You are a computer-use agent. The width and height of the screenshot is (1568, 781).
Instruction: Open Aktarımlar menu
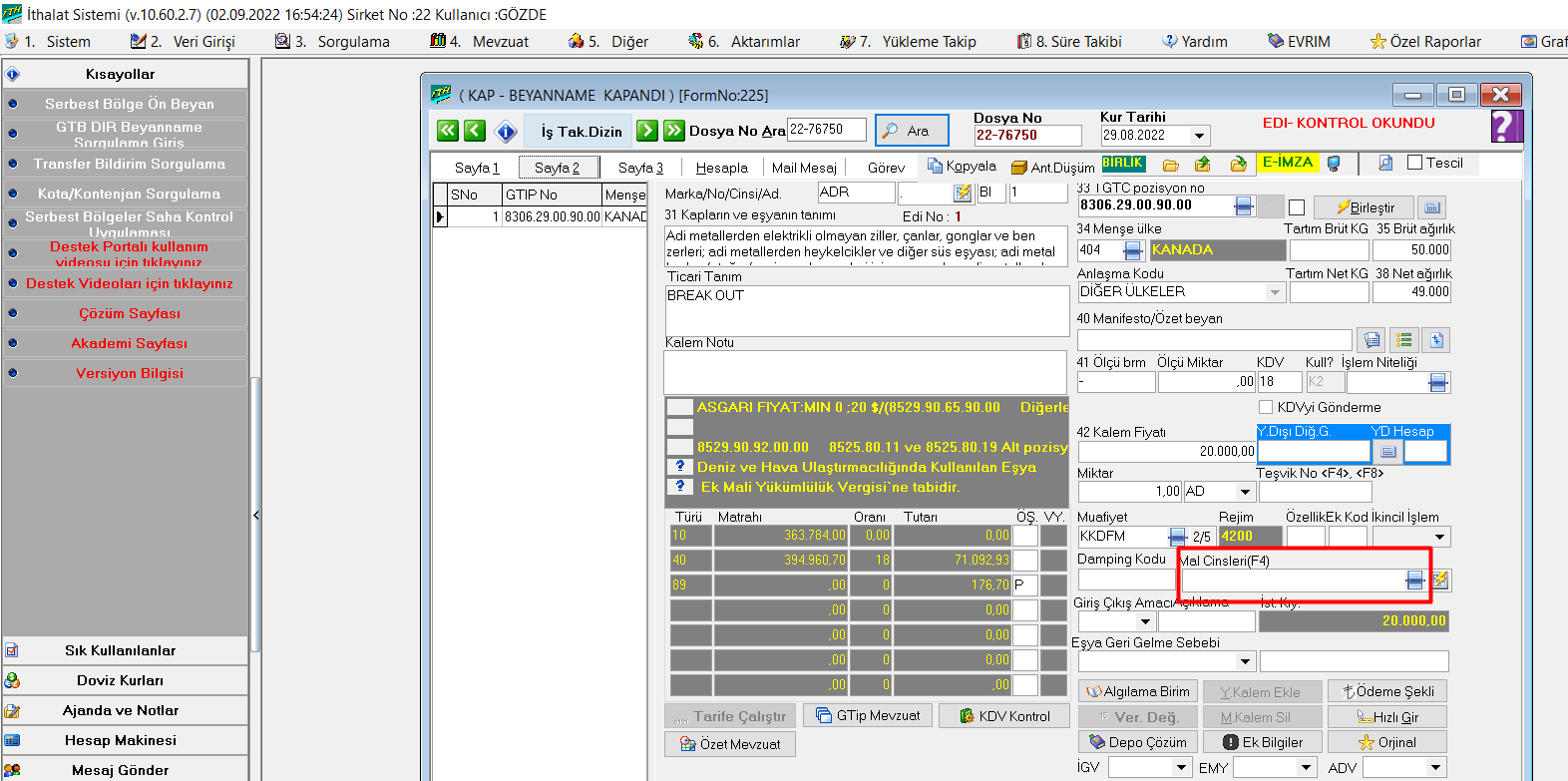(x=744, y=41)
